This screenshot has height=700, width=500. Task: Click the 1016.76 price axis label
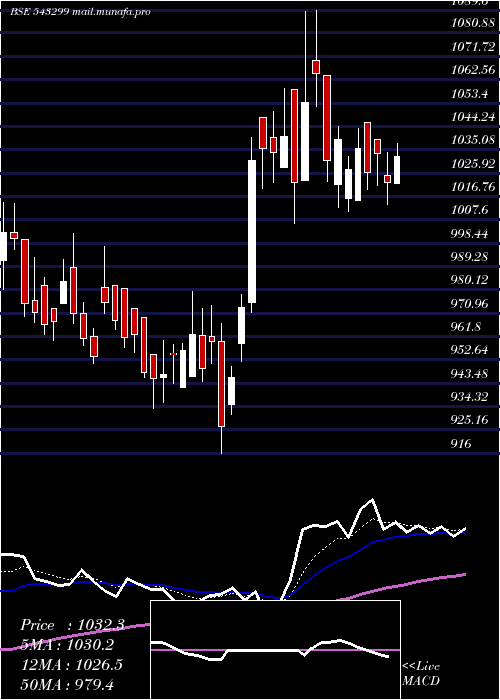[473, 187]
